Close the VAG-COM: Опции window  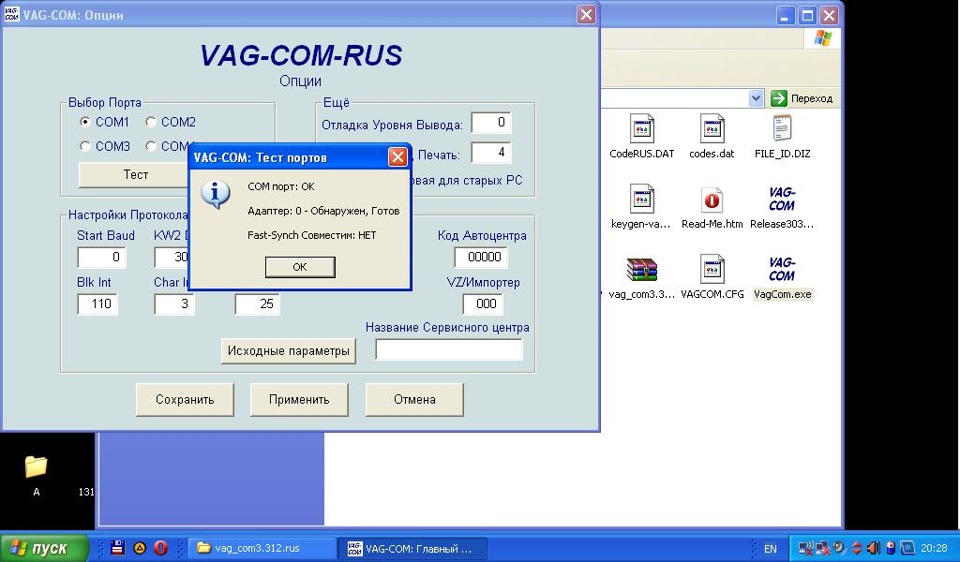[x=586, y=14]
